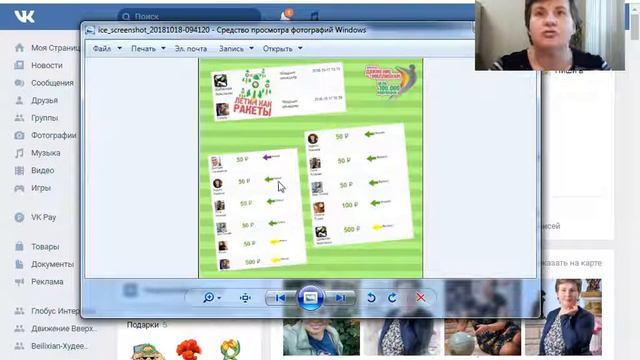Open VK music note icon in header
The height and width of the screenshot is (360, 640).
coord(314,16)
